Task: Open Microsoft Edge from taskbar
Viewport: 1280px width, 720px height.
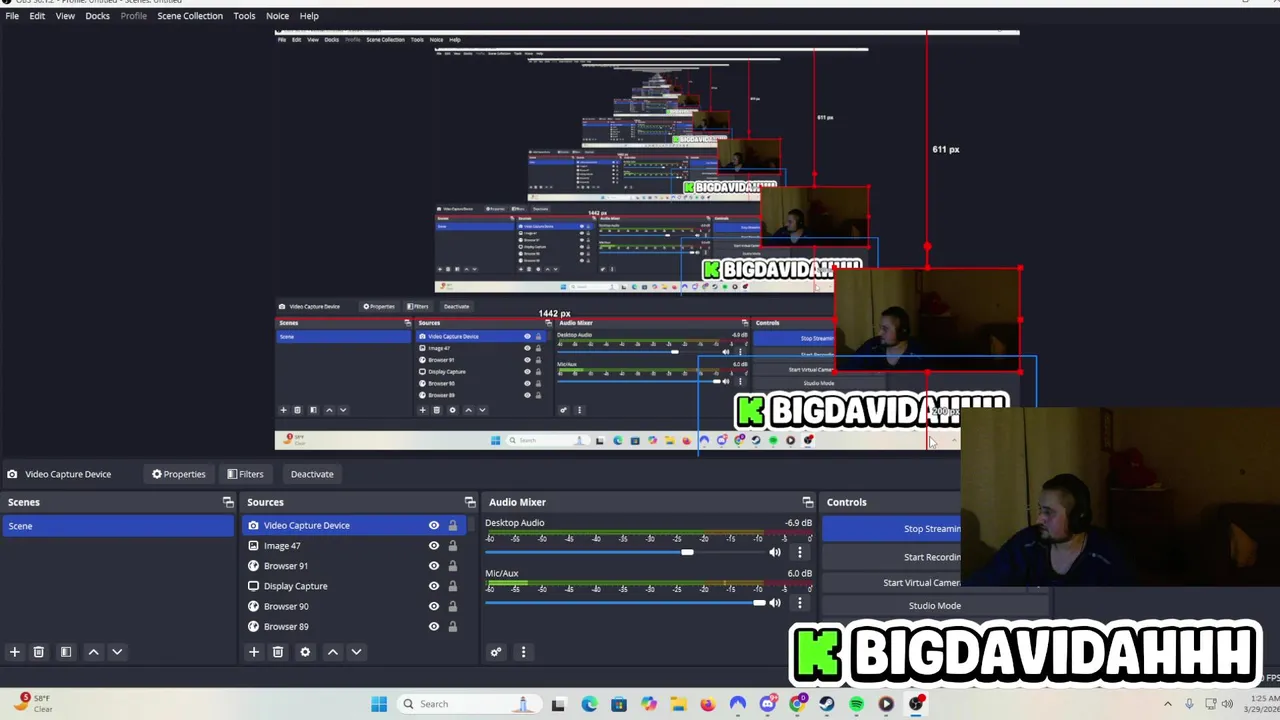Action: click(x=589, y=704)
